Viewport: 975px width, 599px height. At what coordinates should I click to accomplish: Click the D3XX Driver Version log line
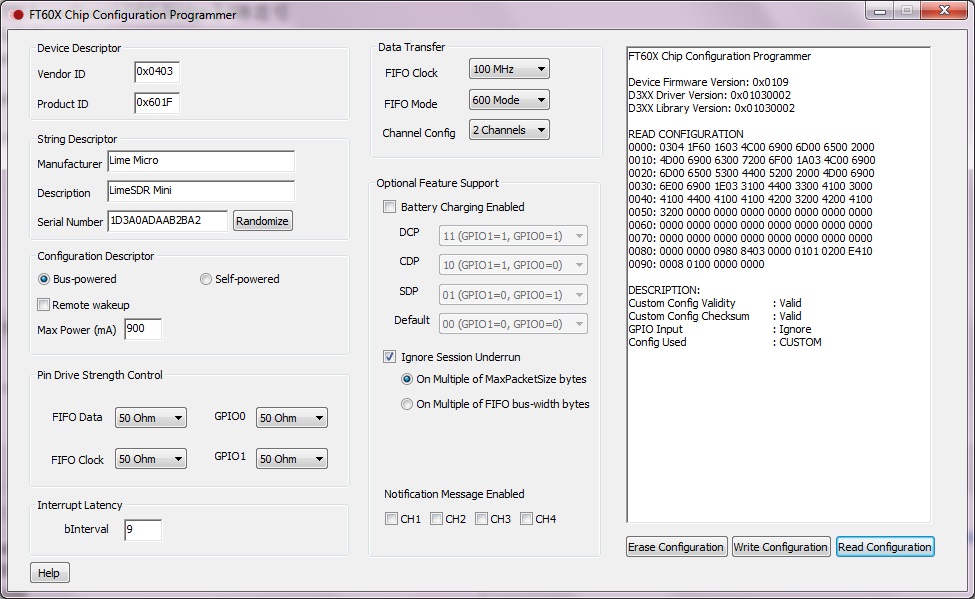(709, 95)
